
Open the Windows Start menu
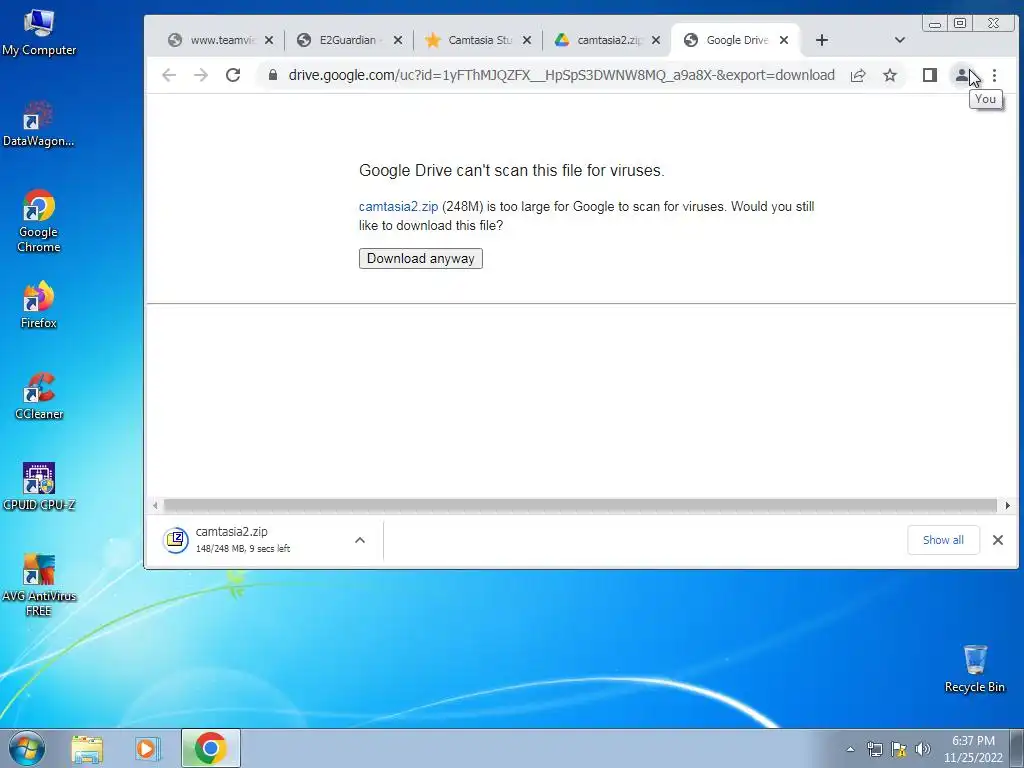click(27, 748)
